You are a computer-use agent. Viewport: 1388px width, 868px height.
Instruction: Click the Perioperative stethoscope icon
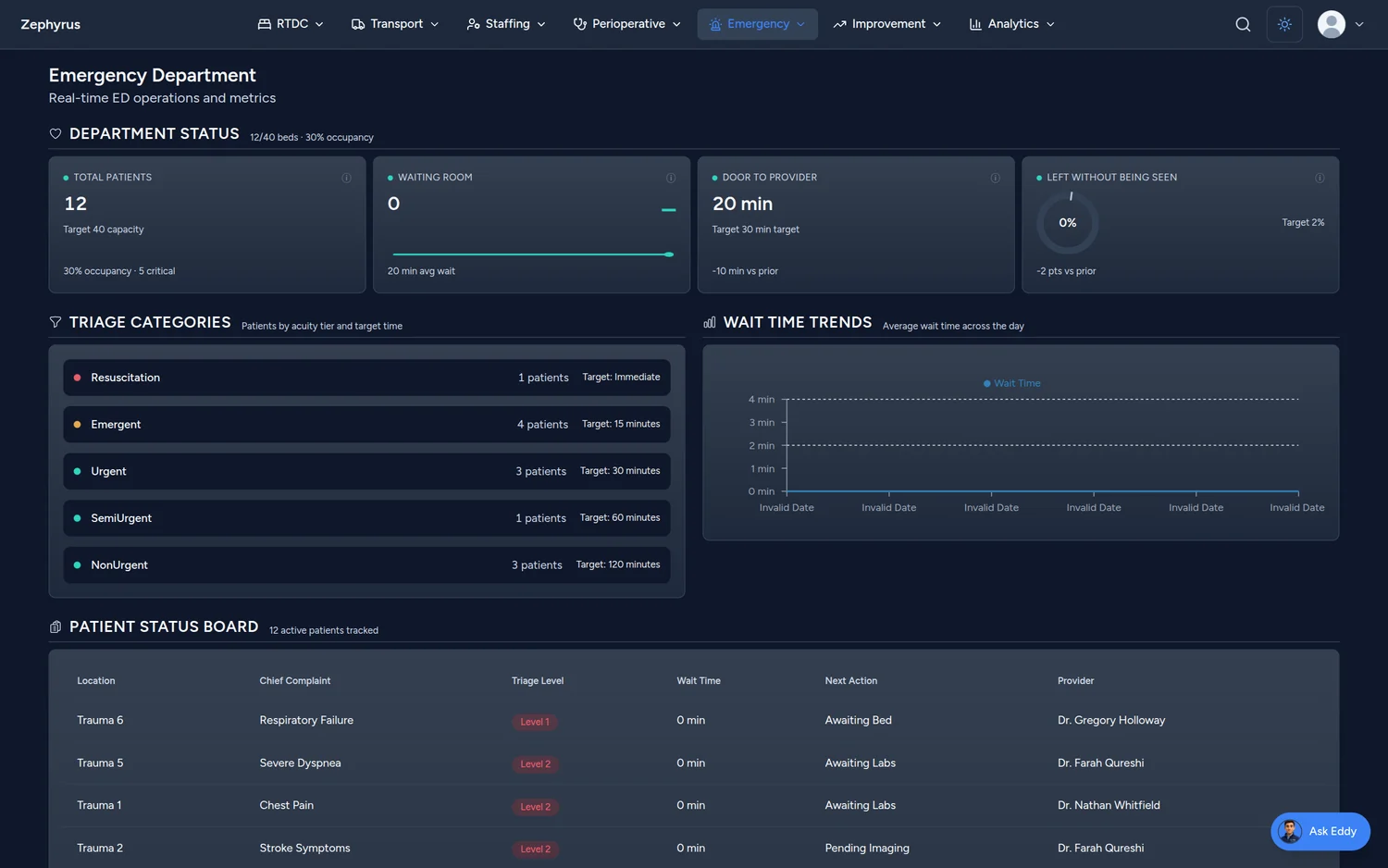tap(580, 24)
